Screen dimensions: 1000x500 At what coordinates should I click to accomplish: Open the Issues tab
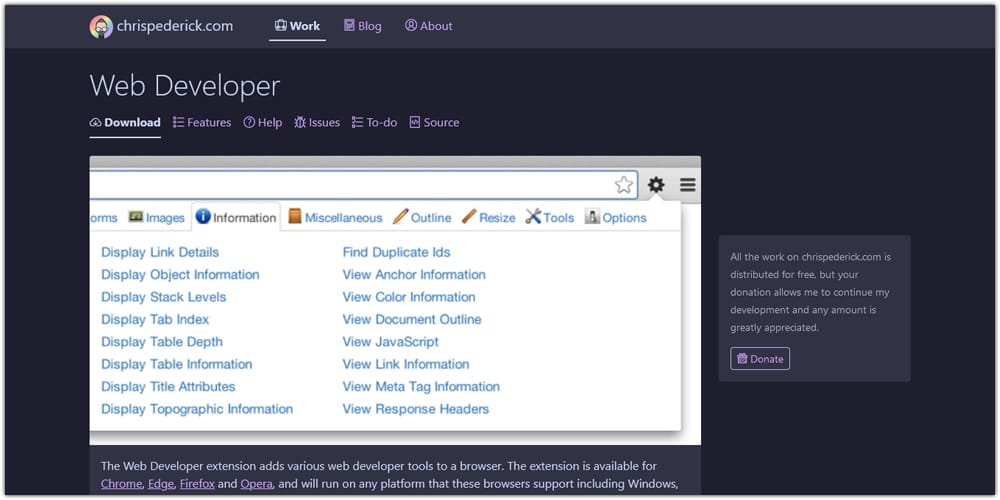(x=316, y=123)
